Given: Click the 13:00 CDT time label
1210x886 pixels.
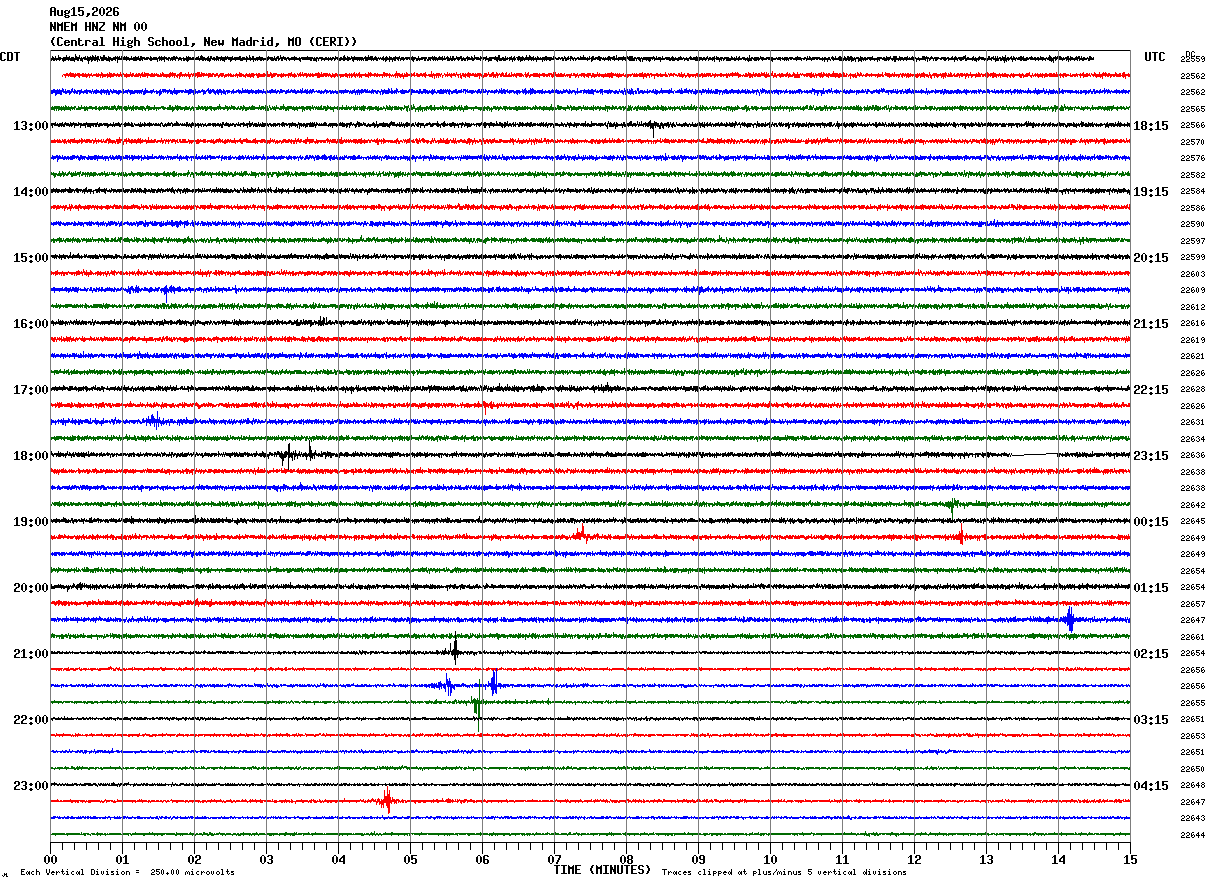Looking at the screenshot, I should (x=30, y=126).
